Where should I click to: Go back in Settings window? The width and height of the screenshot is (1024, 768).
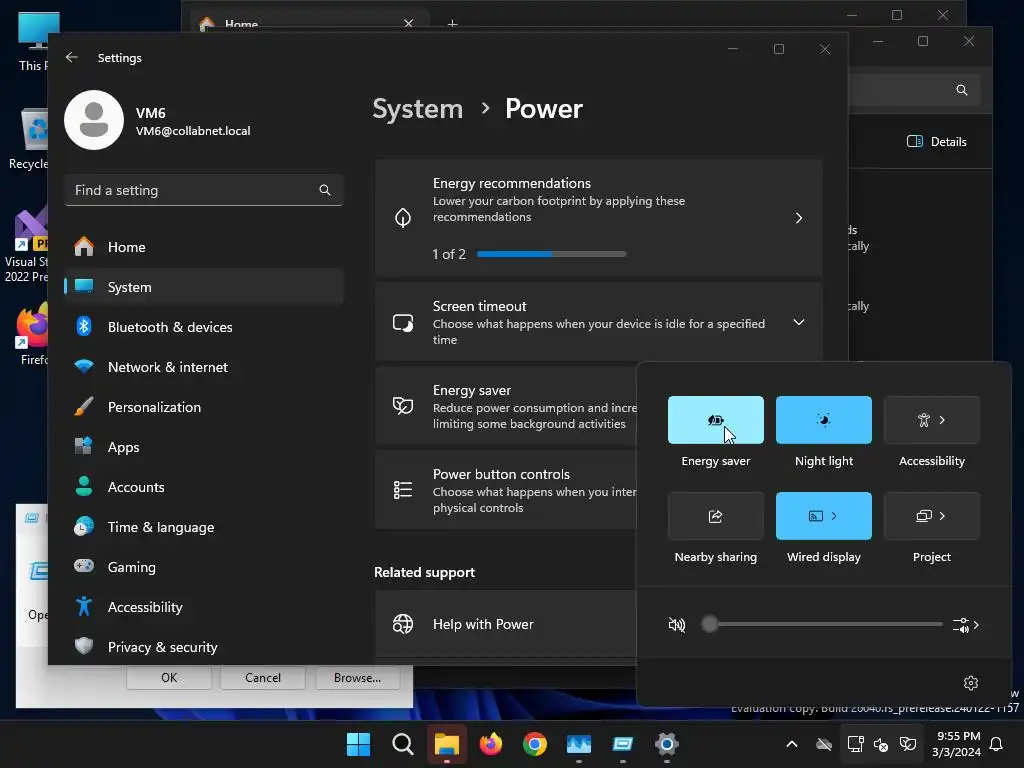(x=72, y=57)
